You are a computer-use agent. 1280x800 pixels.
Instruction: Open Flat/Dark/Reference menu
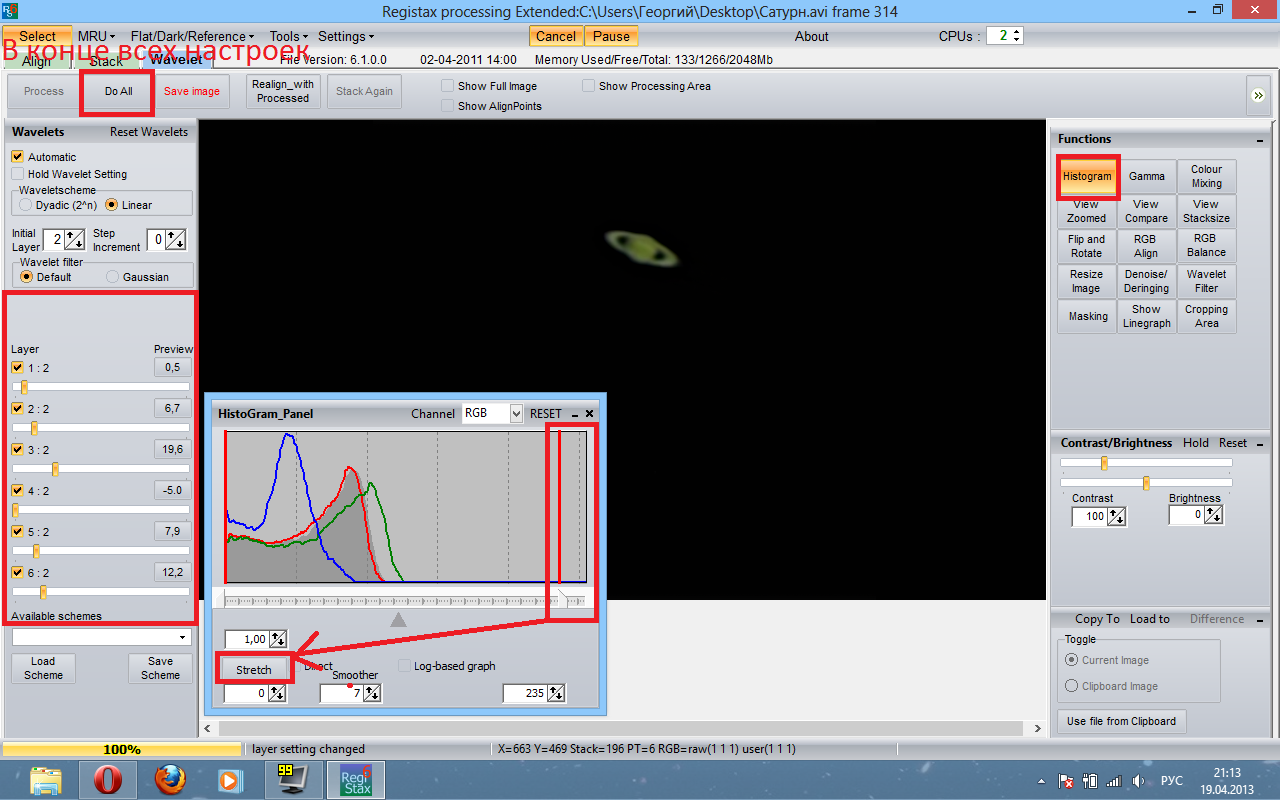pos(192,36)
